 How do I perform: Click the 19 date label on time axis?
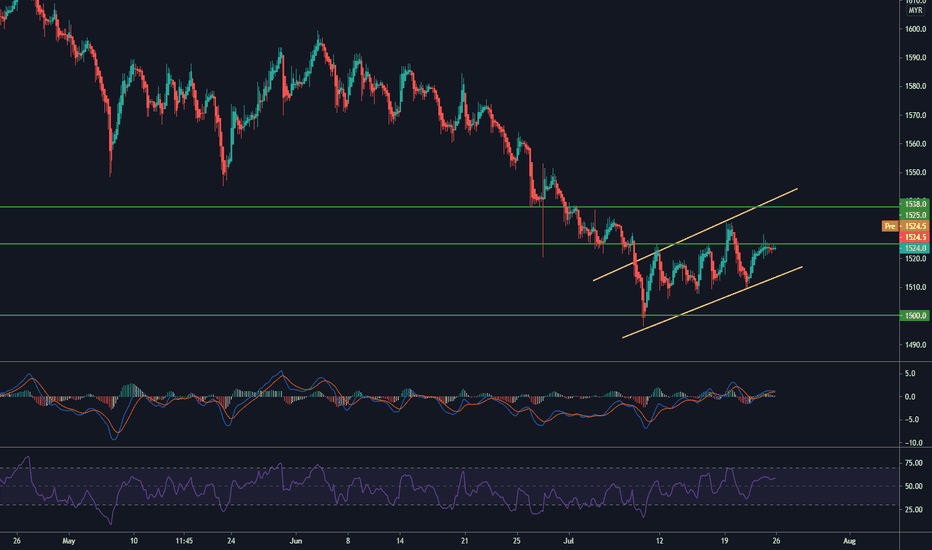click(725, 541)
